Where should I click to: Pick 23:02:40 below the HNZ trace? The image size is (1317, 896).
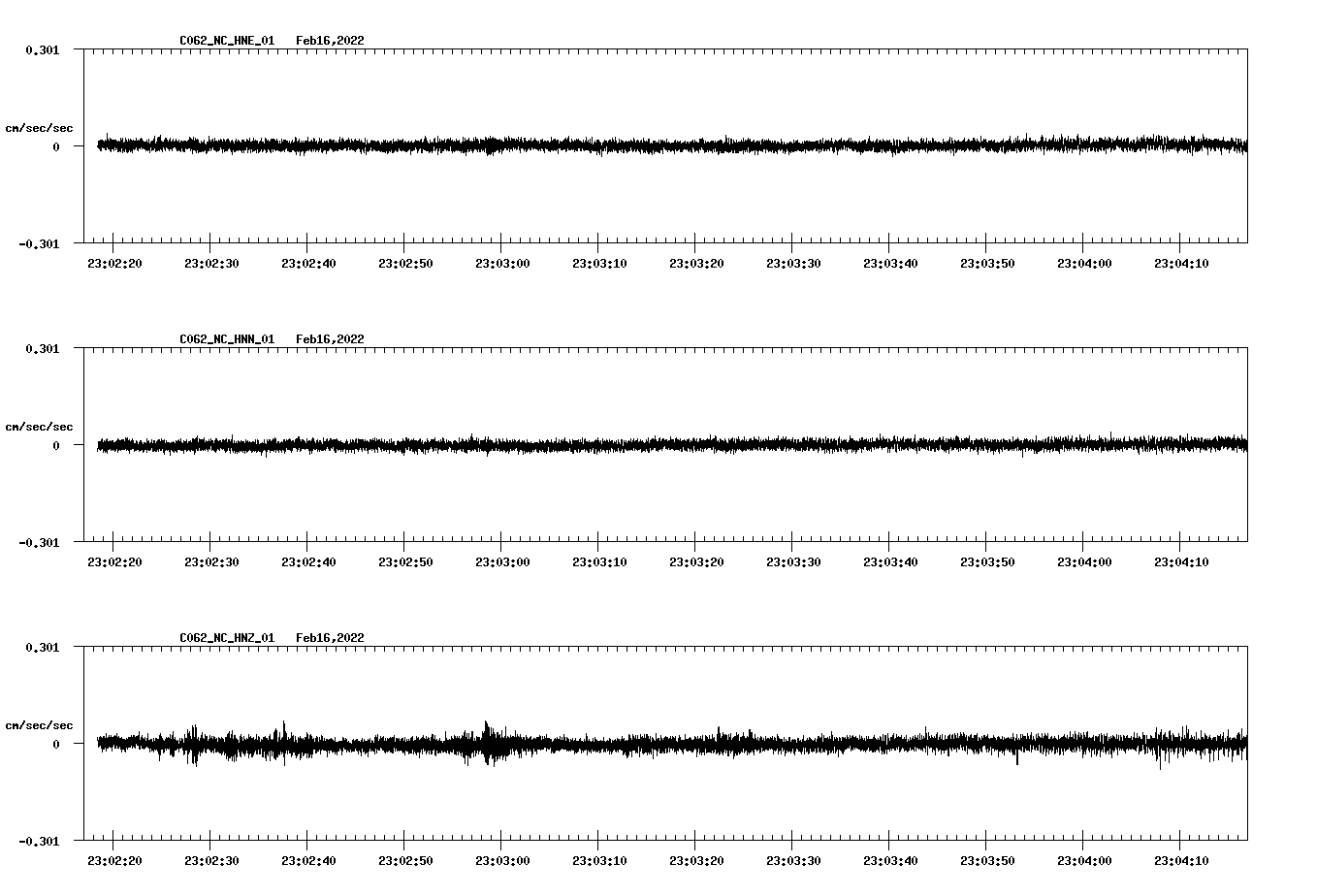tap(308, 860)
